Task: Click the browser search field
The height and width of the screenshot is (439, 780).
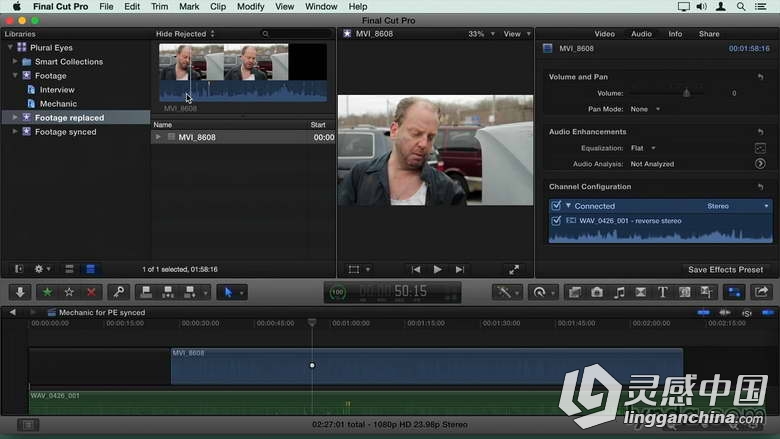Action: click(x=296, y=34)
